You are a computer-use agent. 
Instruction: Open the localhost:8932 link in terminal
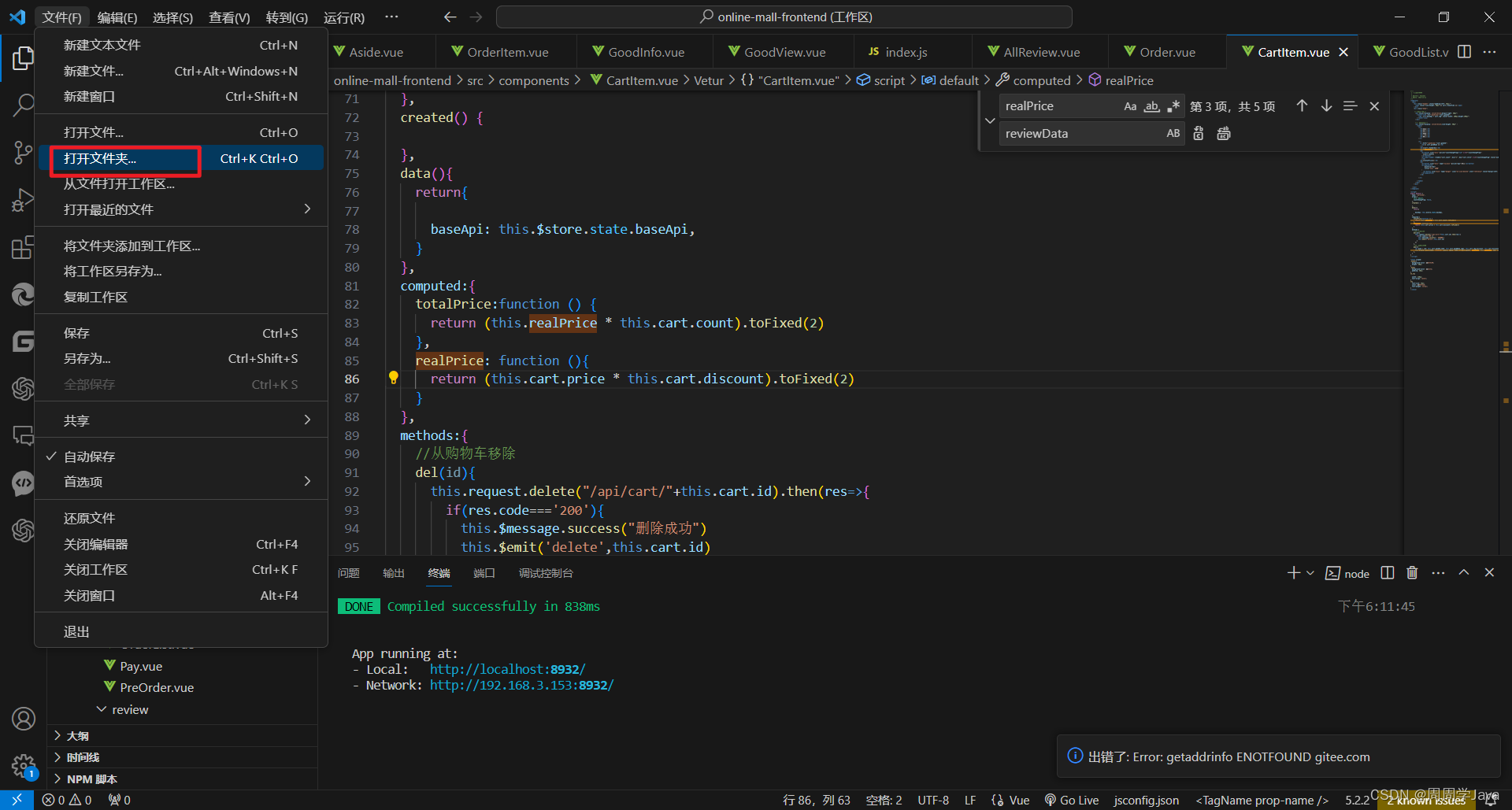pos(507,669)
